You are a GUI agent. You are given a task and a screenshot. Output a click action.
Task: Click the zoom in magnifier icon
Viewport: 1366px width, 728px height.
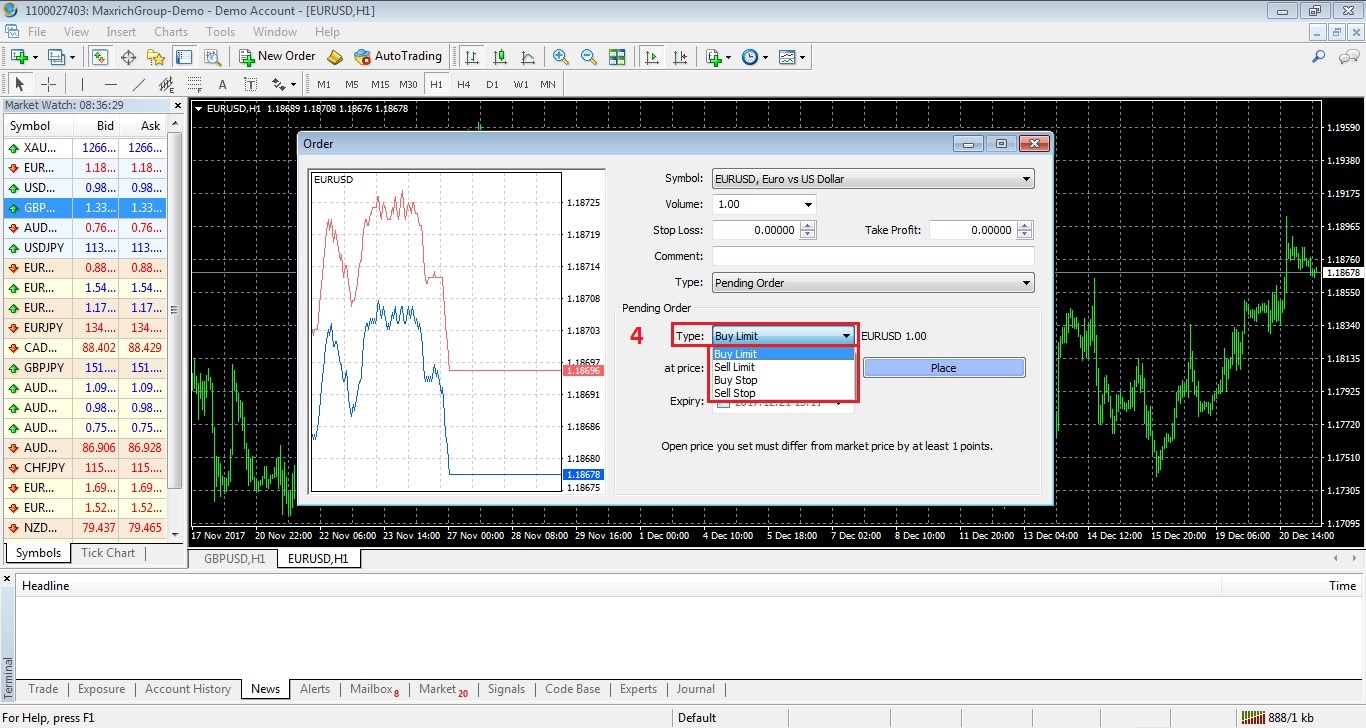[x=561, y=57]
